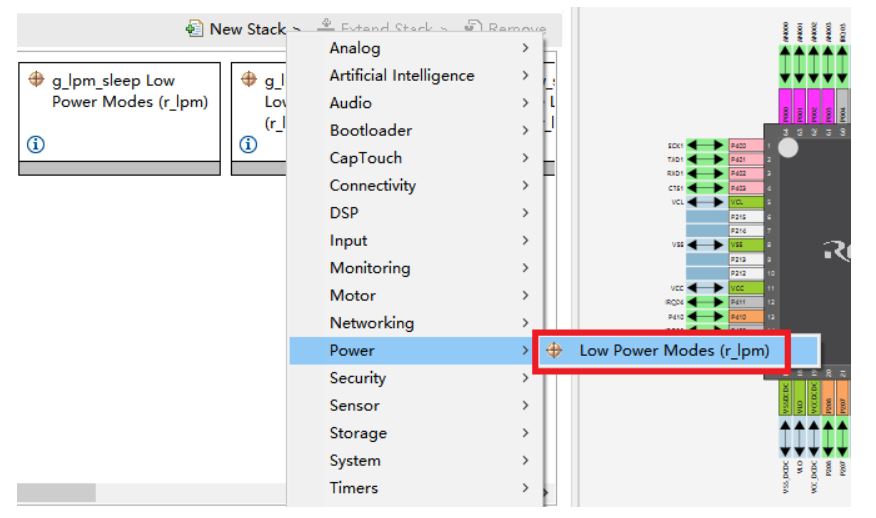Select pin P213 in package view
The width and height of the screenshot is (876, 518).
click(746, 259)
